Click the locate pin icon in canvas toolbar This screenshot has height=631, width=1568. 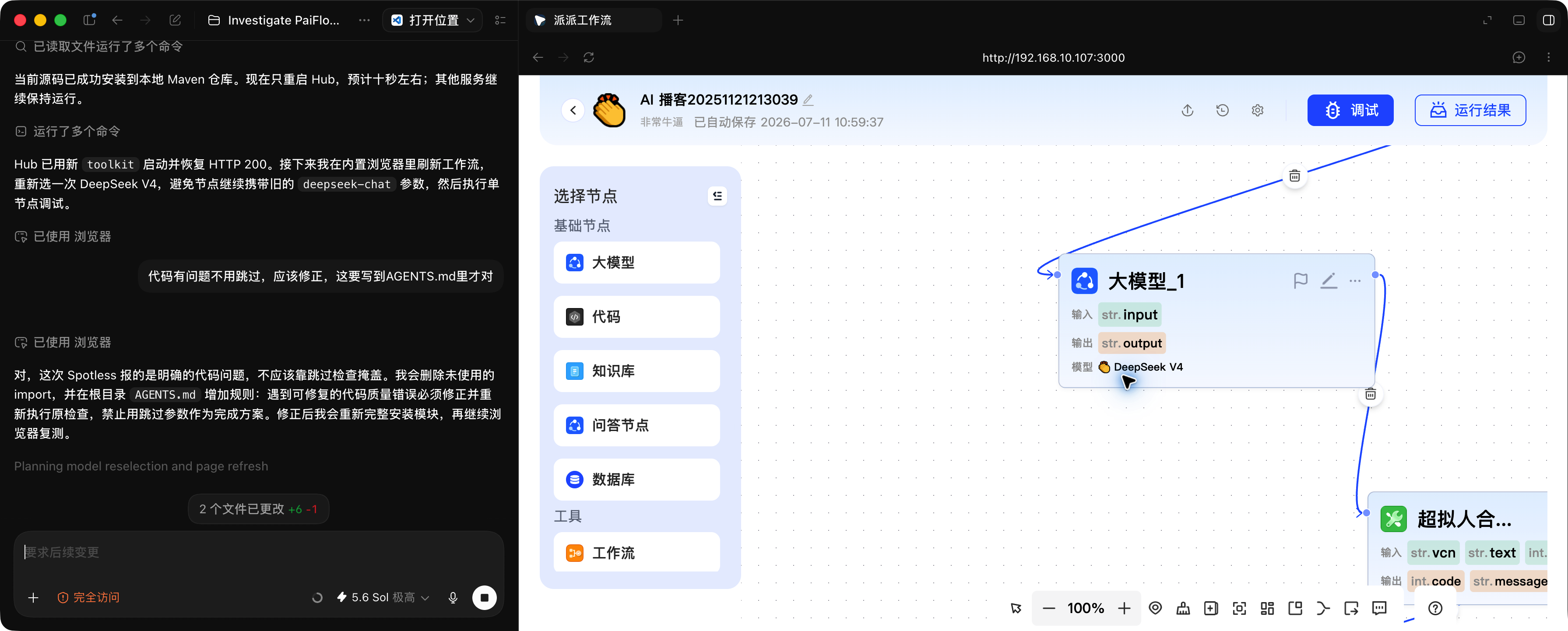coord(1155,608)
